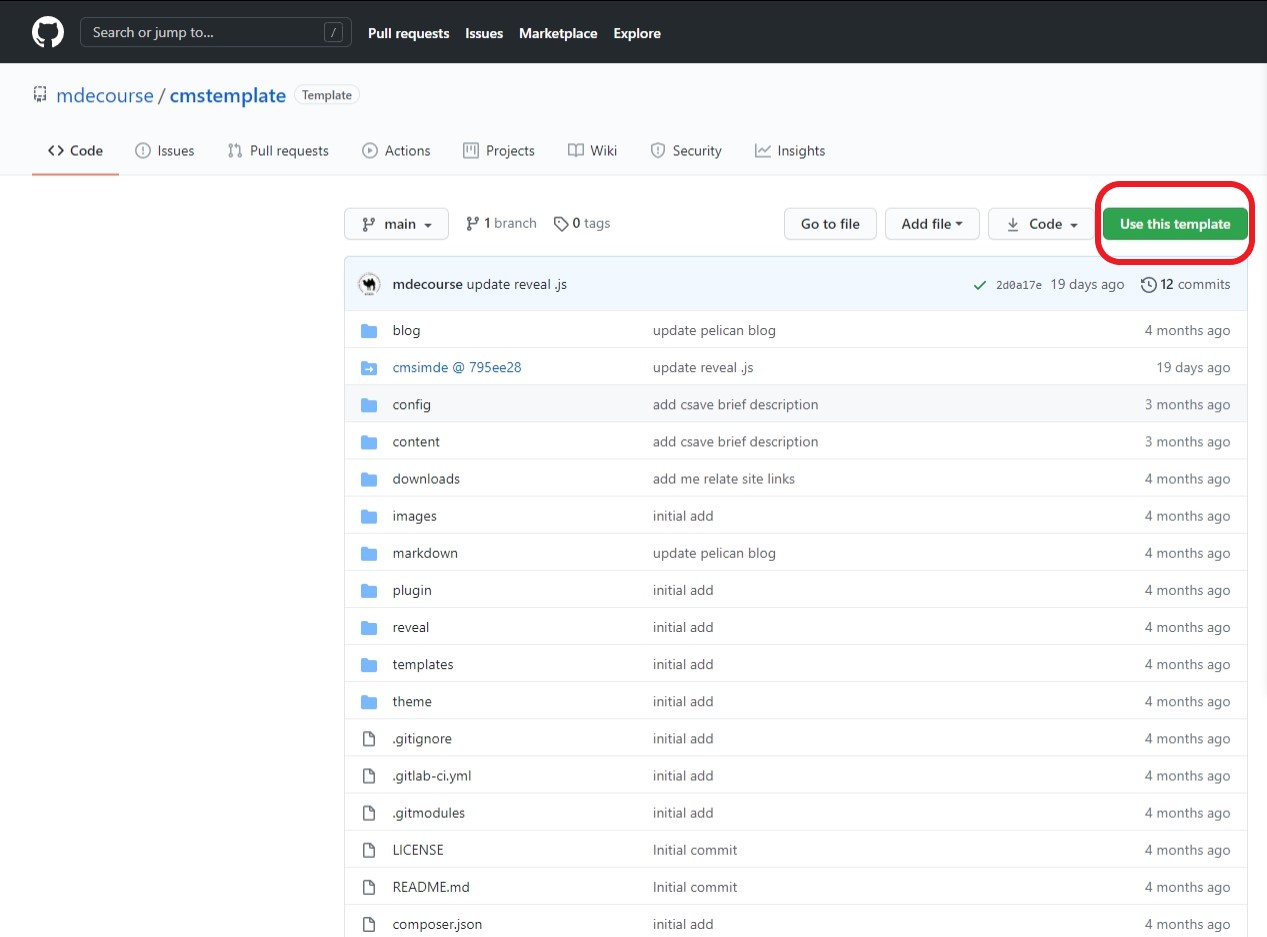Open the main branch dropdown
This screenshot has width=1267, height=937.
pyautogui.click(x=396, y=224)
